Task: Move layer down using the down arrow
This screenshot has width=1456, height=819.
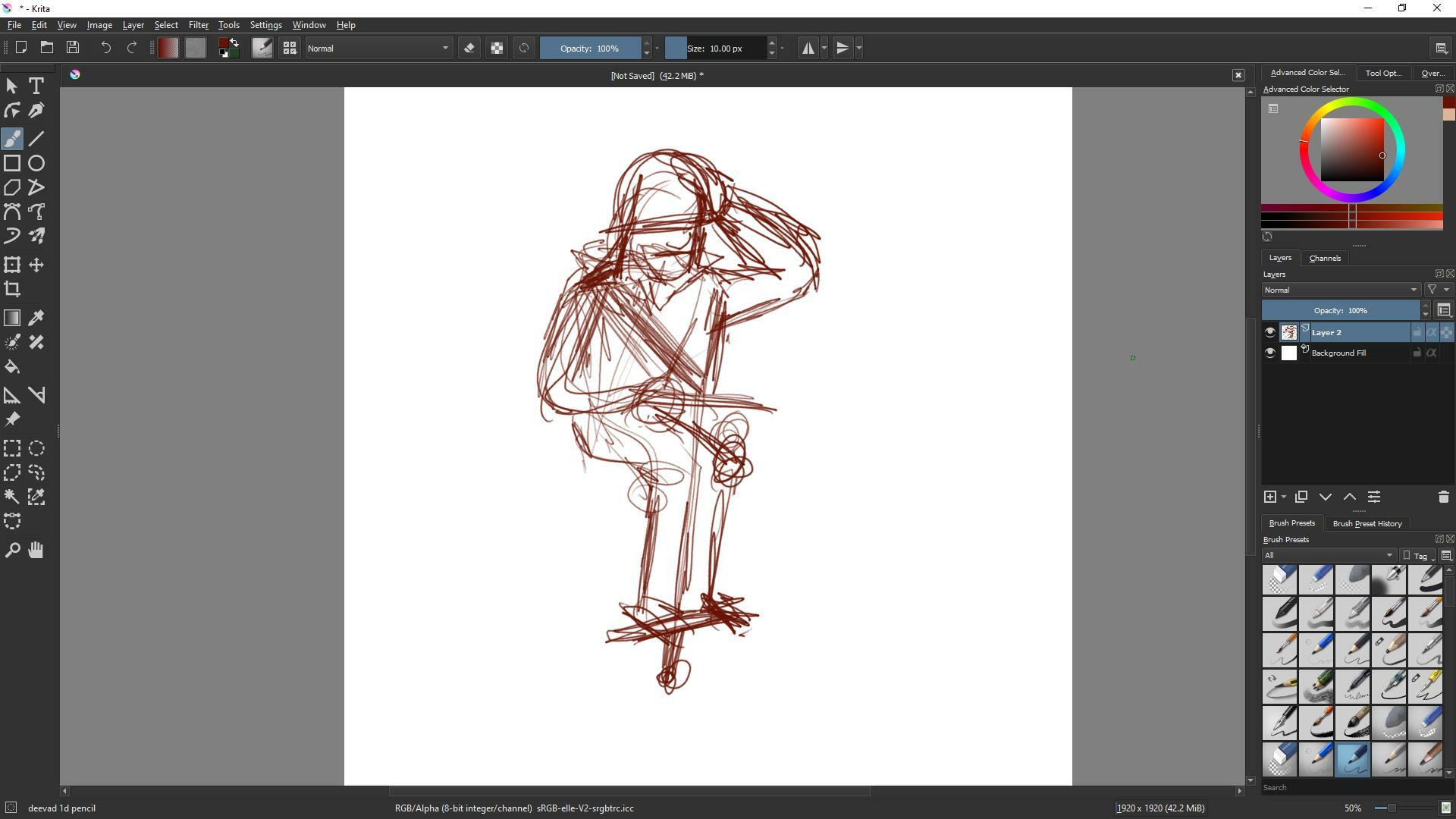Action: [x=1326, y=497]
